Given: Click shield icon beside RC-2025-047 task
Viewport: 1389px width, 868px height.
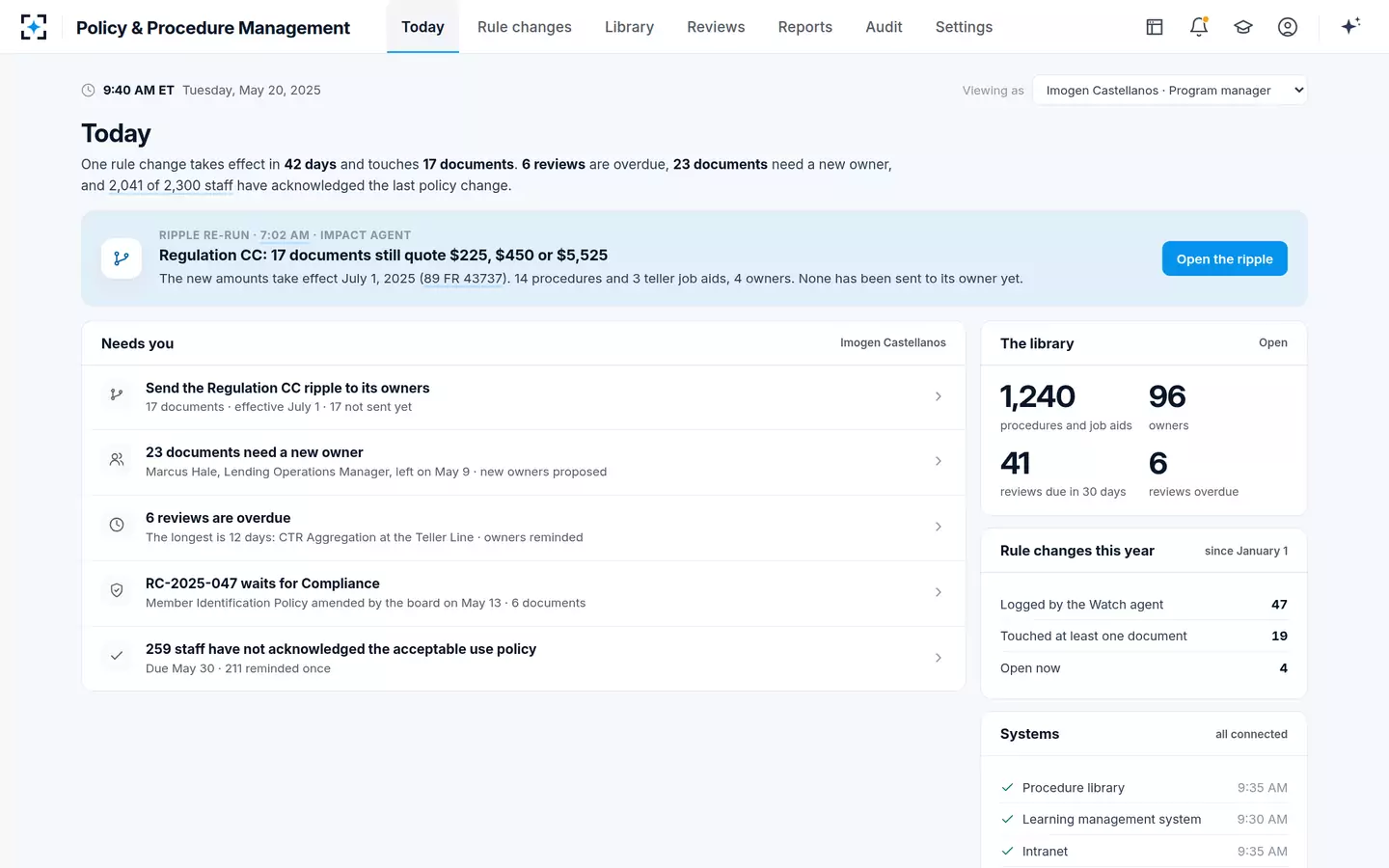Looking at the screenshot, I should point(117,590).
